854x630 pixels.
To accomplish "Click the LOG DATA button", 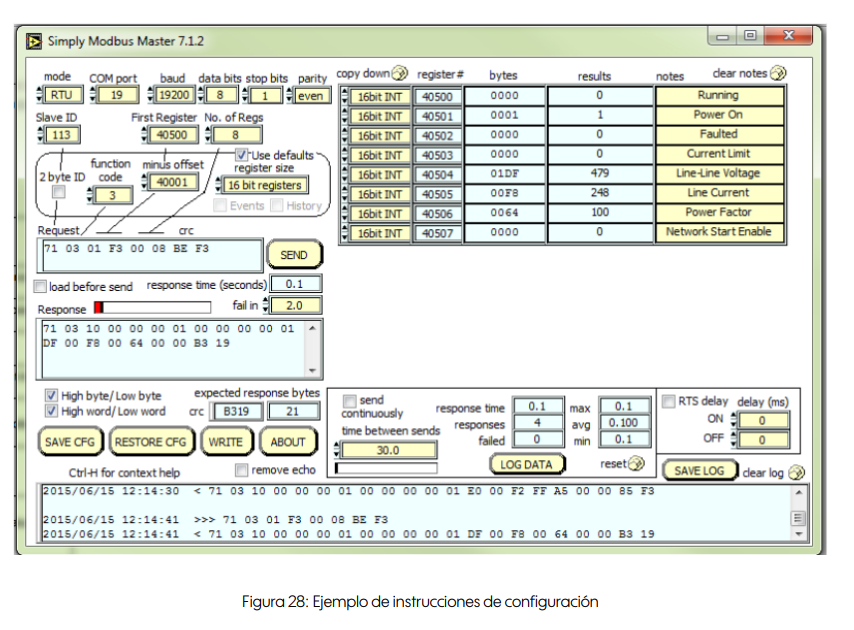I will (x=527, y=464).
